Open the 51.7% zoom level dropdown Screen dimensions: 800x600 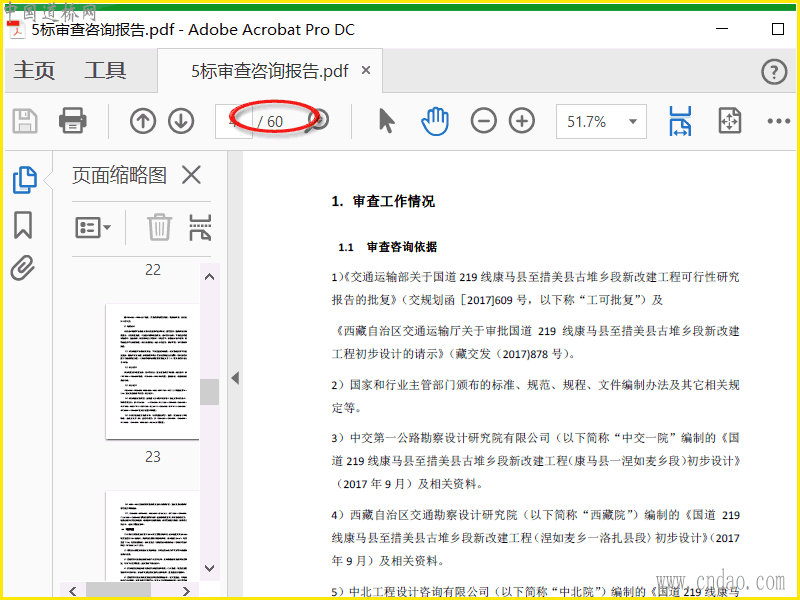pos(601,121)
